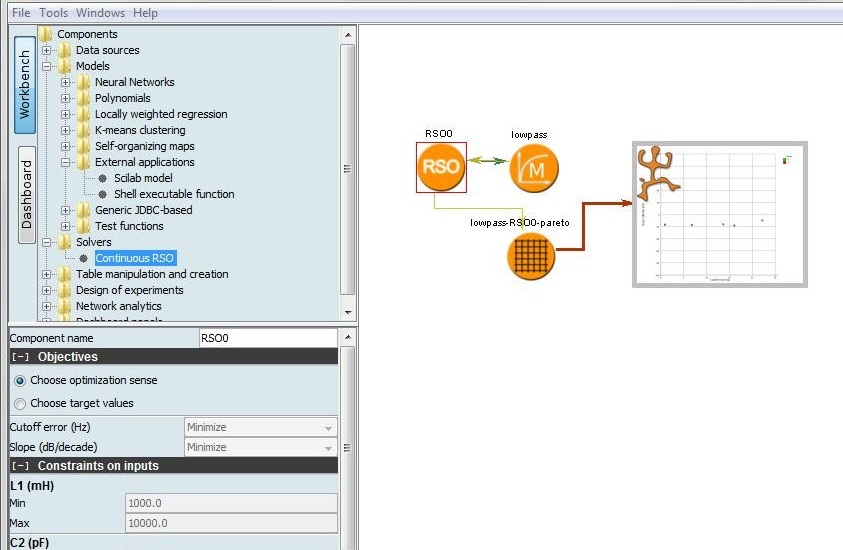Screen dimensions: 843x550
Task: Select the Scilab model component
Action: pyautogui.click(x=143, y=178)
